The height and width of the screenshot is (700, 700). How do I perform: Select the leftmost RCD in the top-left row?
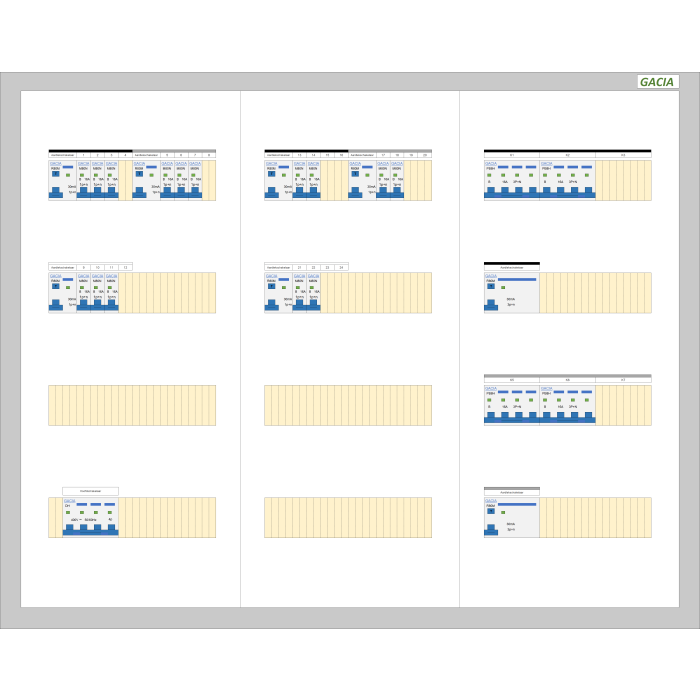[x=62, y=180]
